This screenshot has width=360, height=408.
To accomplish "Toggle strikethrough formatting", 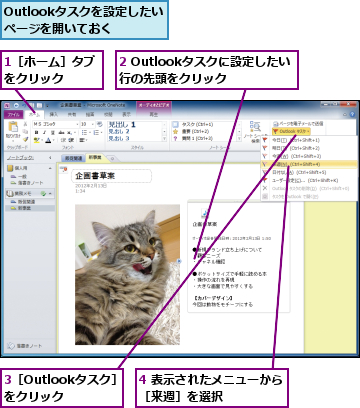I will click(x=61, y=132).
